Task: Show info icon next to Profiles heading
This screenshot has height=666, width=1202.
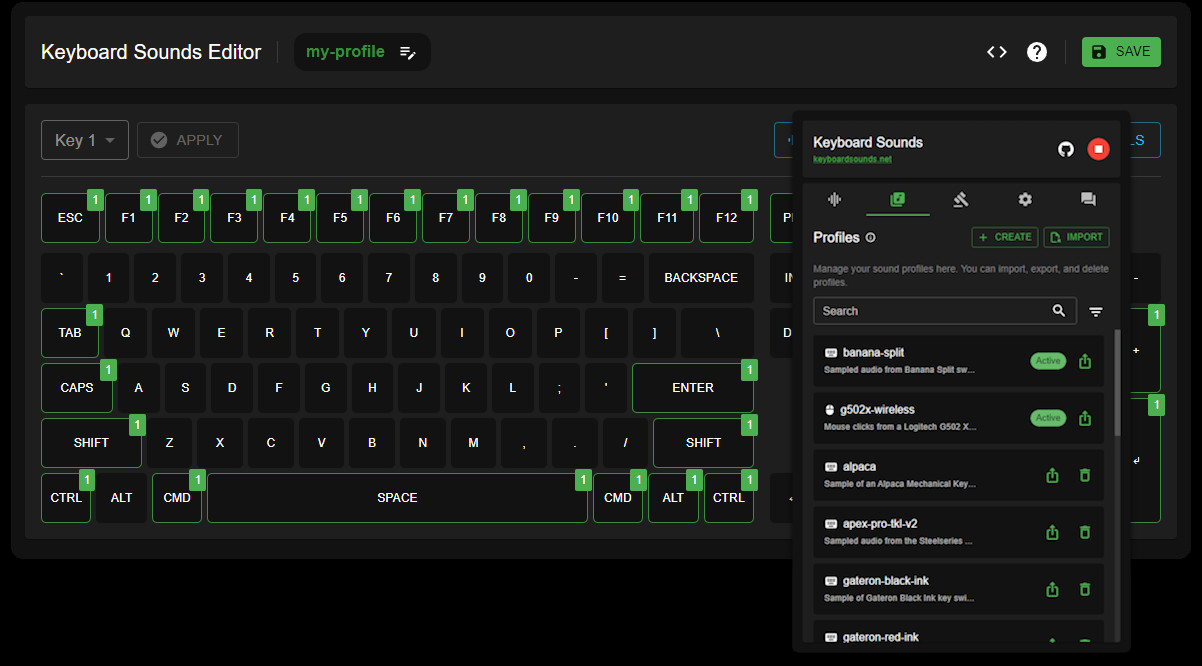Action: pos(870,238)
